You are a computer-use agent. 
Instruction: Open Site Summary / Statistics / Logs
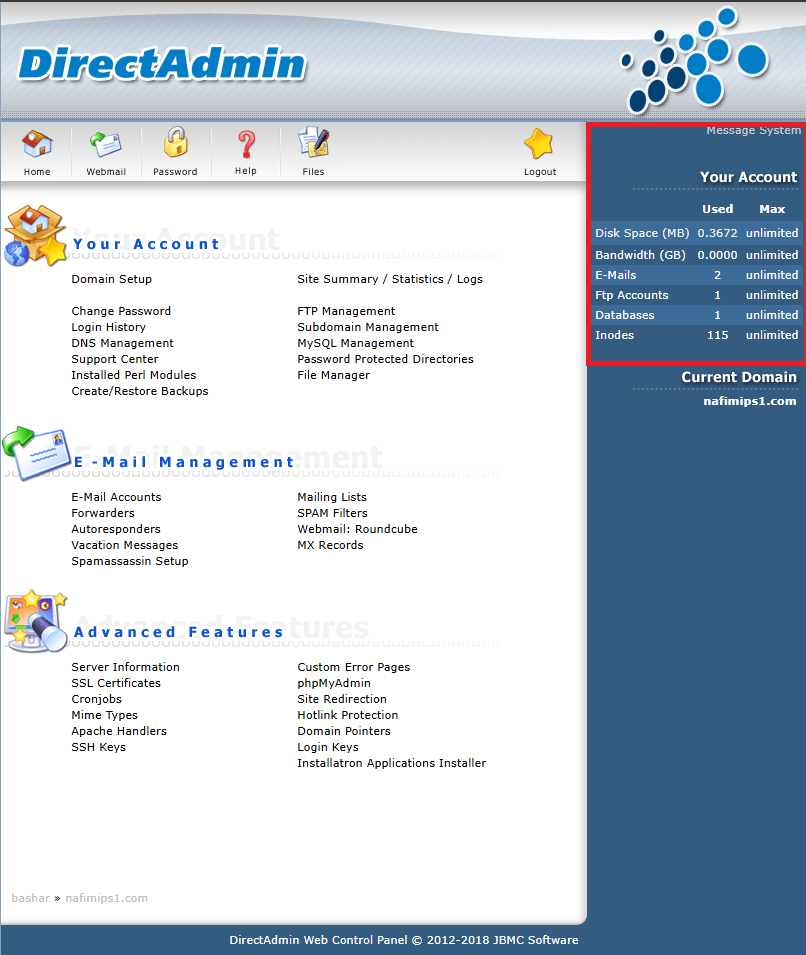[390, 279]
